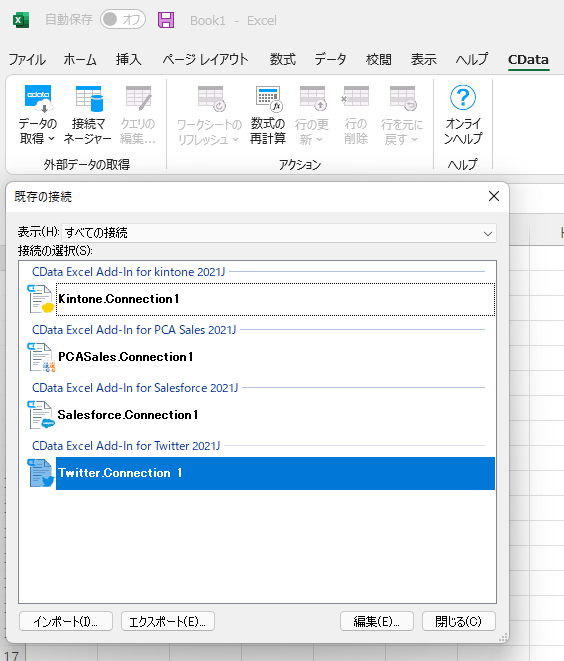This screenshot has height=661, width=564.
Task: Click the dialog resize grip corner
Action: (503, 637)
